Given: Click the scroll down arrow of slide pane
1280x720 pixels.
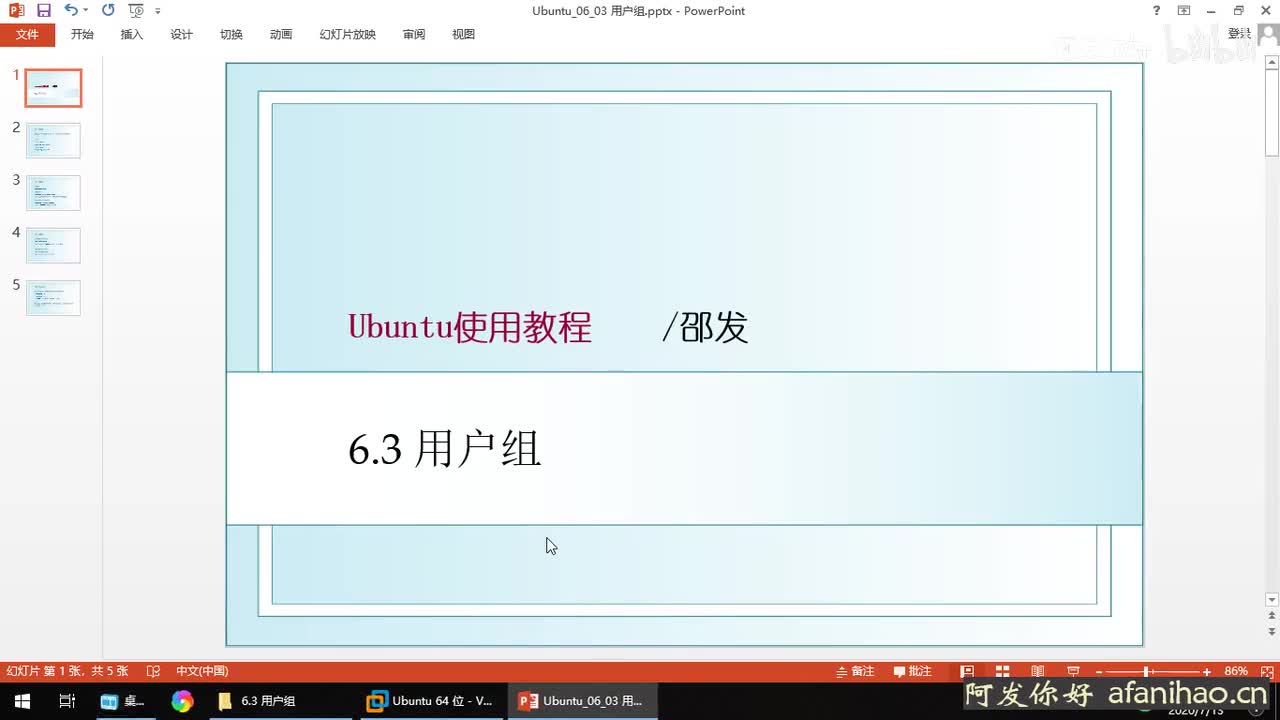Looking at the screenshot, I should point(1272,599).
